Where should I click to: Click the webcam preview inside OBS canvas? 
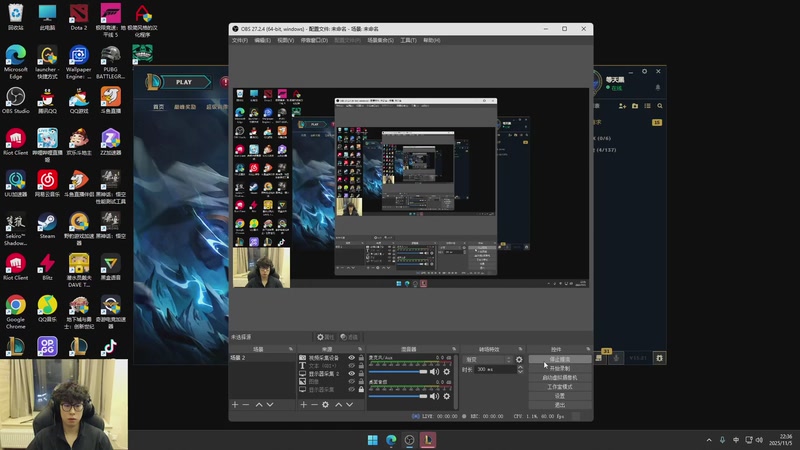[262, 268]
